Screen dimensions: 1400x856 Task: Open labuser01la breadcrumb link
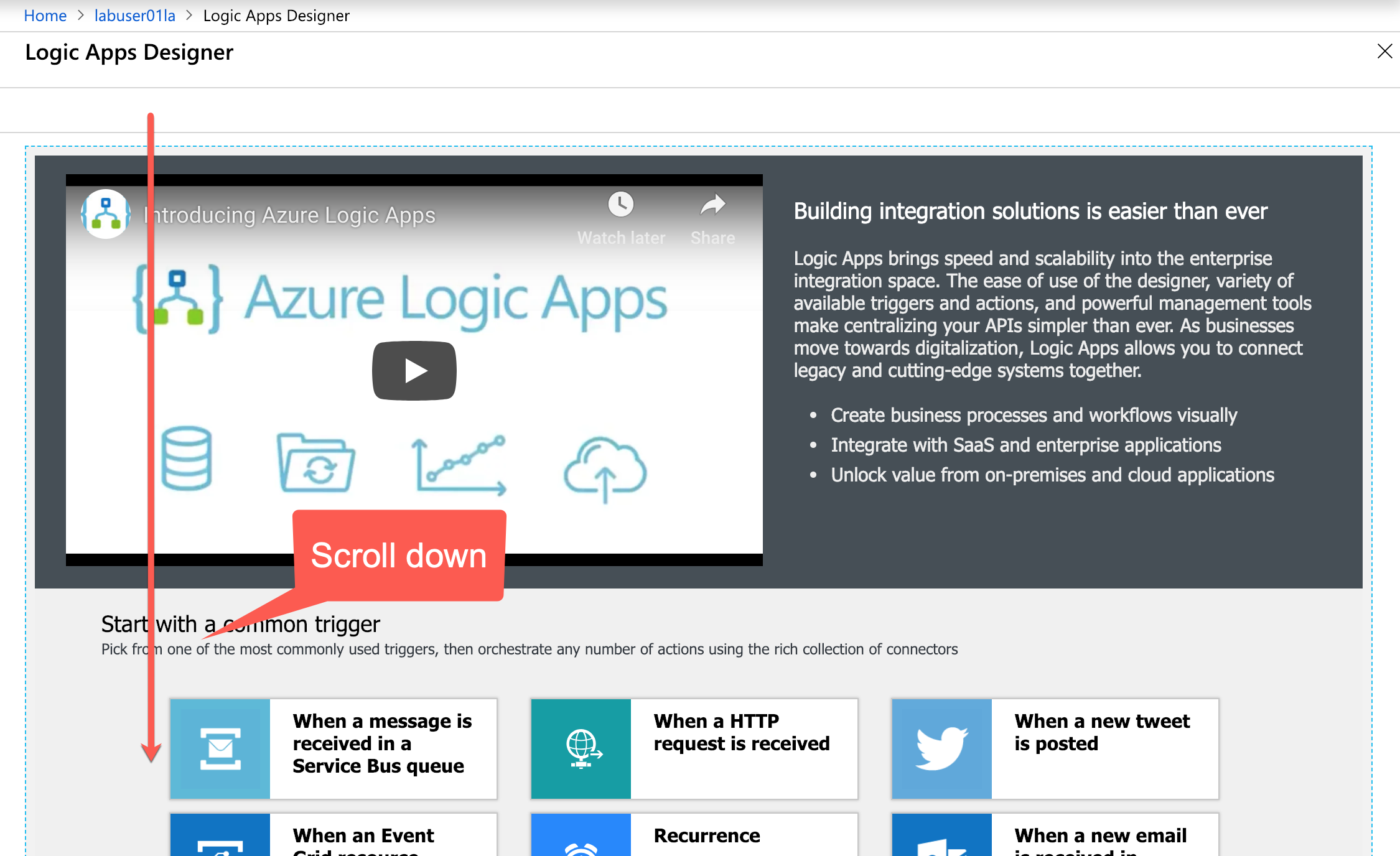(x=135, y=16)
